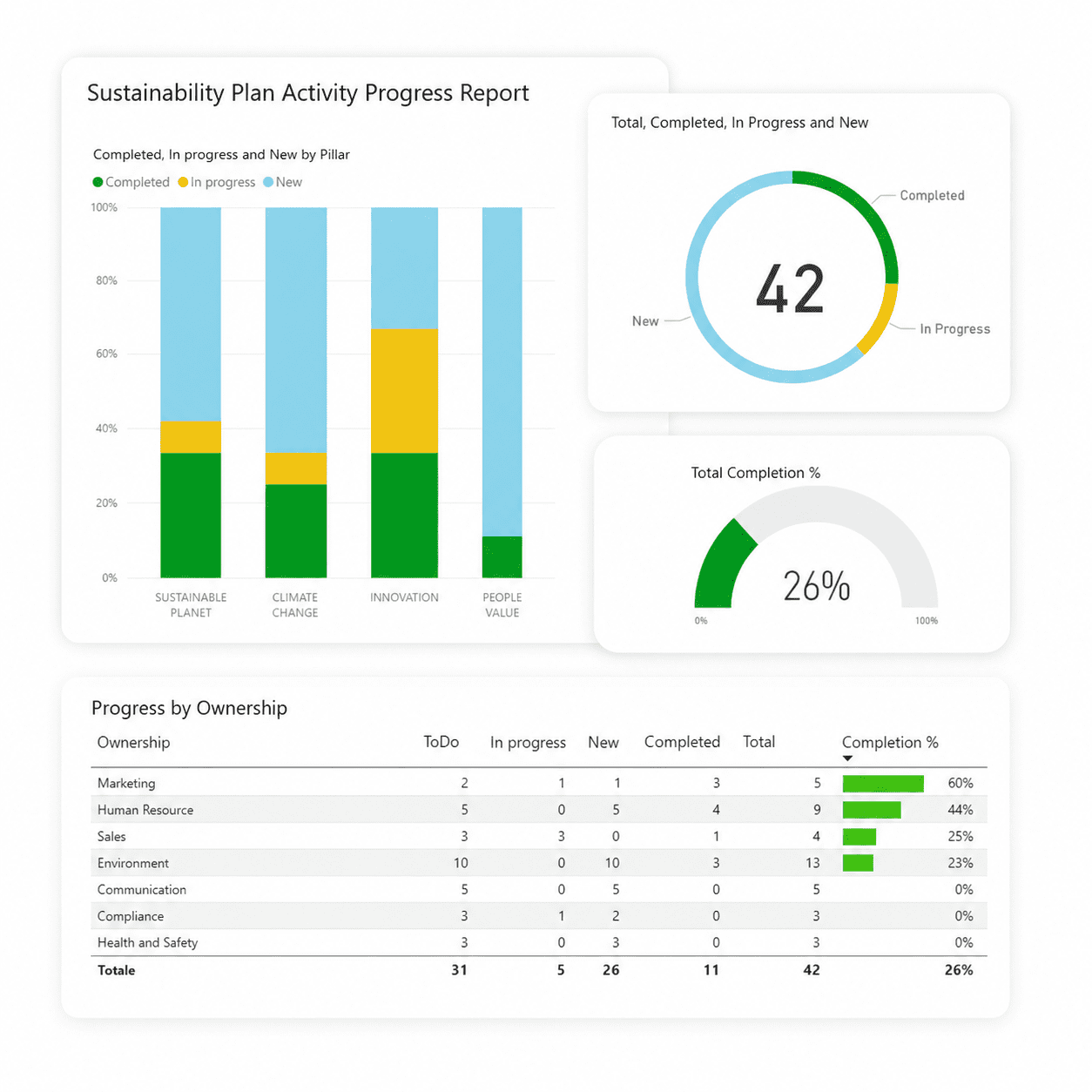
Task: Click the In progress column header in the table
Action: click(x=528, y=743)
